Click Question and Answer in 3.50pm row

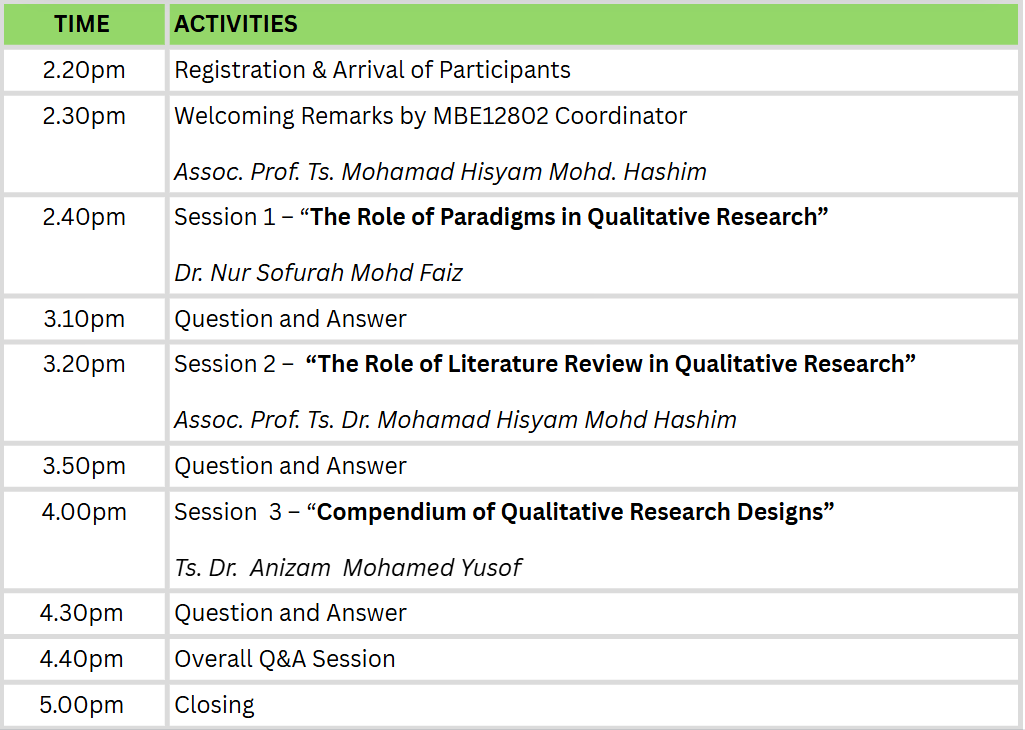tap(290, 466)
